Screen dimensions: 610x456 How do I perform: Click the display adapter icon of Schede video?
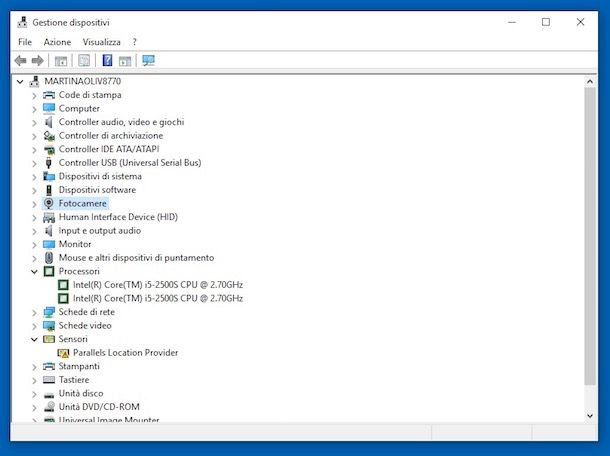(x=49, y=325)
